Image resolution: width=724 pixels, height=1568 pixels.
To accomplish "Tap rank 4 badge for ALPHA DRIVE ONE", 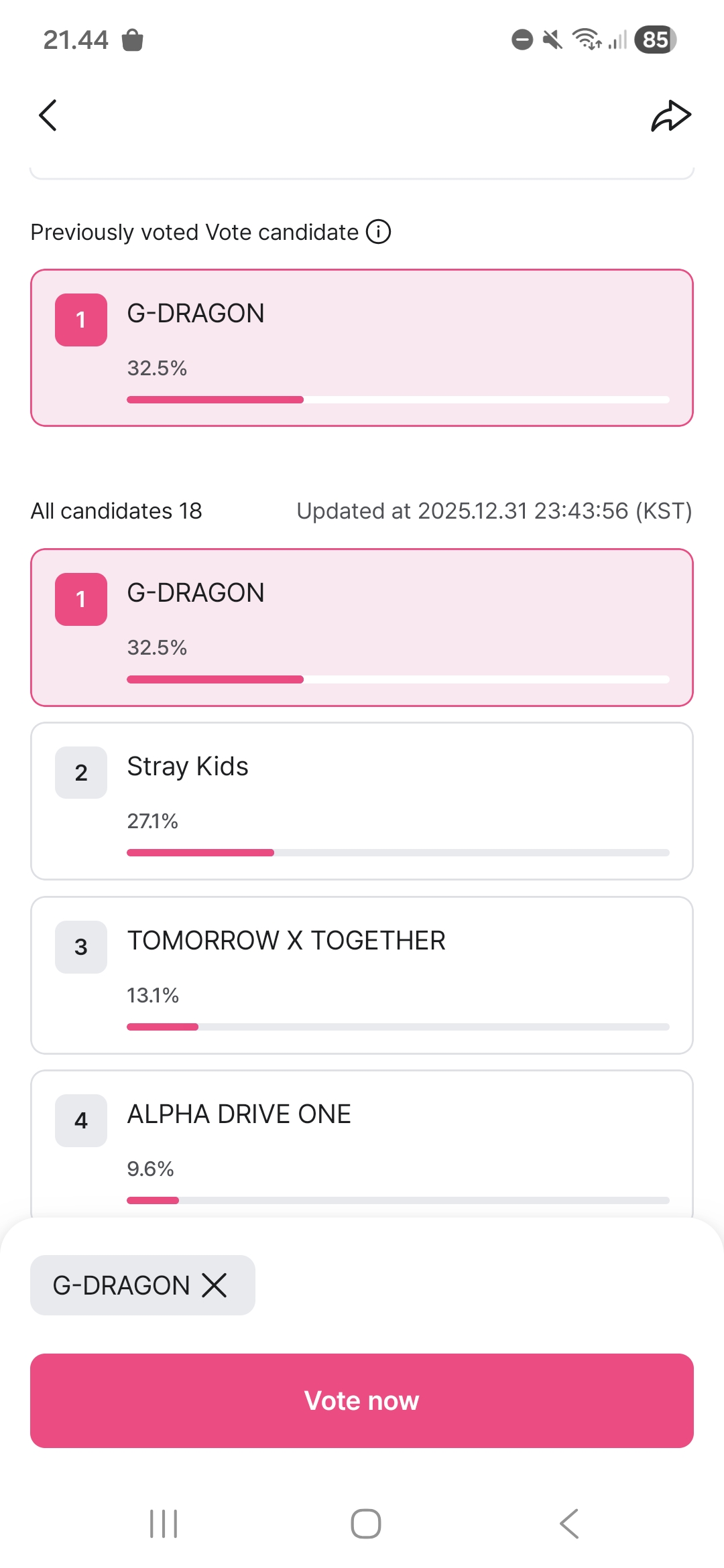I will pos(81,1120).
